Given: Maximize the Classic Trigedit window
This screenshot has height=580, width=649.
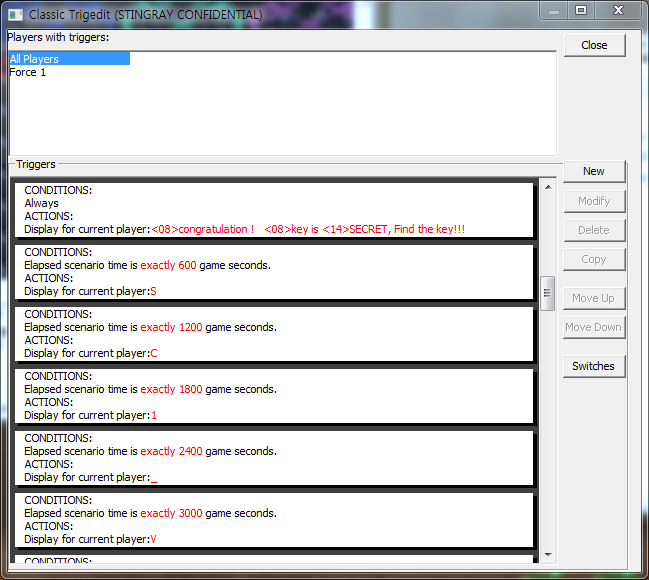Looking at the screenshot, I should coord(581,10).
